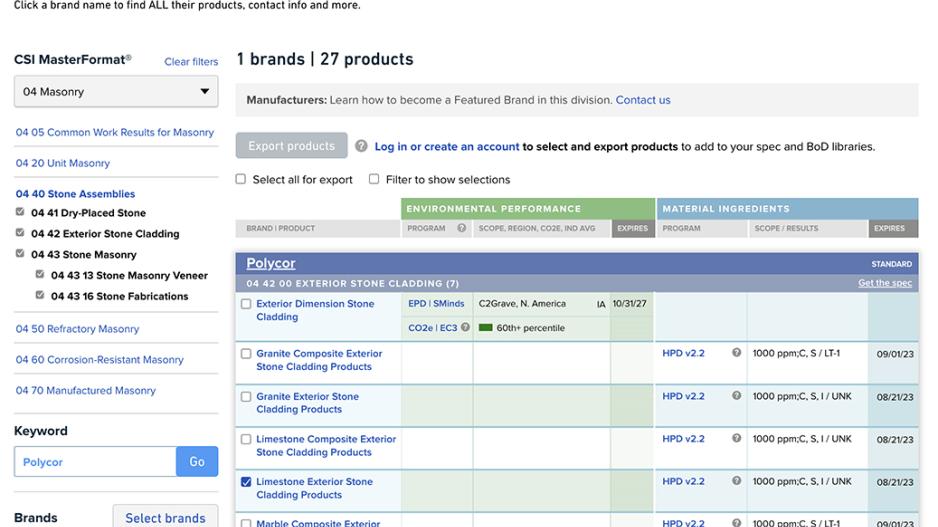Open Limestone Exterior Stone Cladding Products
Image resolution: width=938 pixels, height=527 pixels.
(314, 488)
